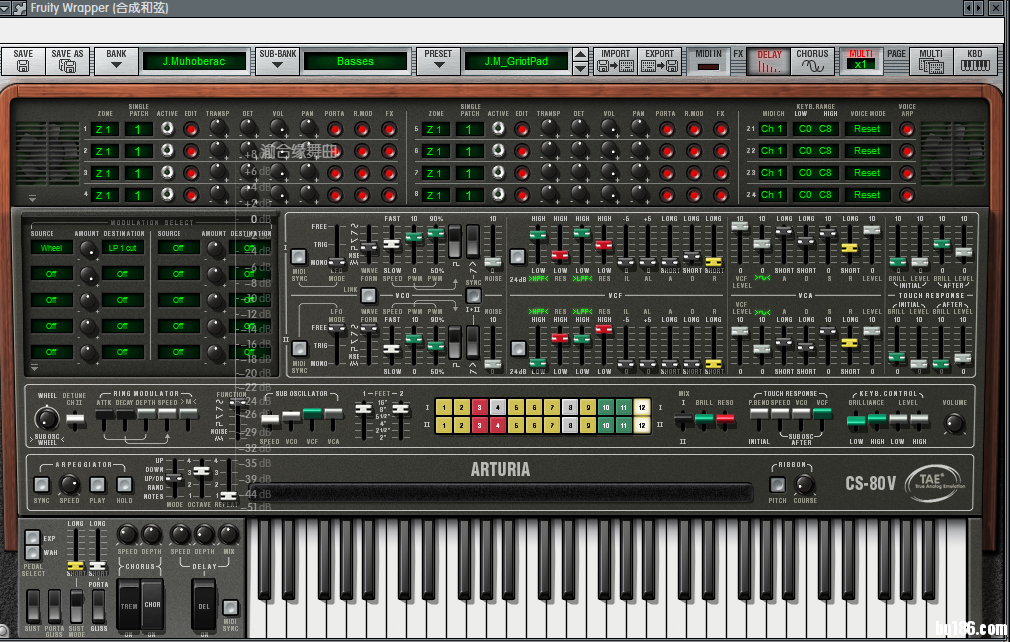The height and width of the screenshot is (642, 1010).
Task: Click the MIDI IN activity icon
Action: 708,60
